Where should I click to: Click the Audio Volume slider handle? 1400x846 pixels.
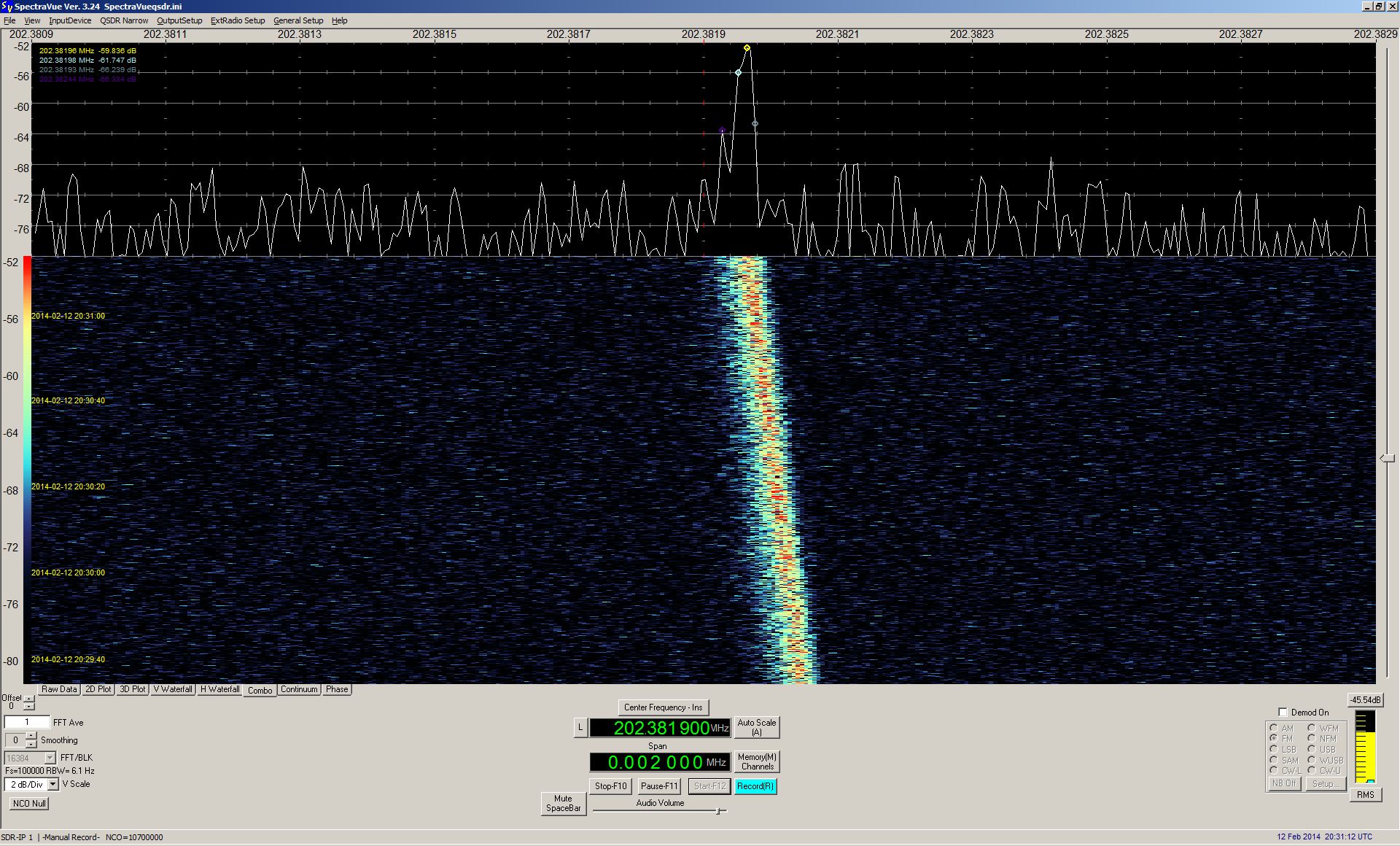[x=718, y=811]
